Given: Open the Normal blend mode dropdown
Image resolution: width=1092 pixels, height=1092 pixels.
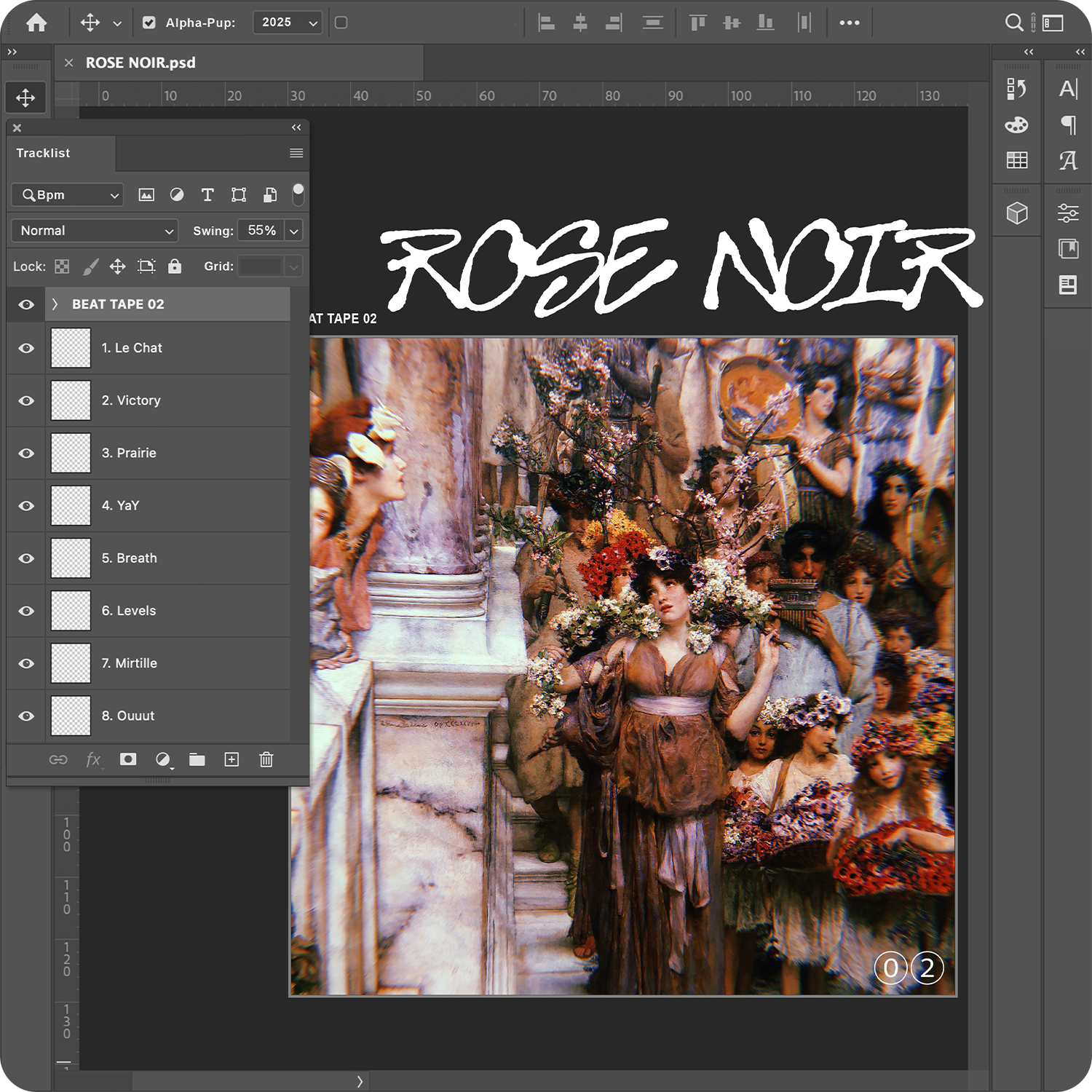Looking at the screenshot, I should tap(95, 231).
